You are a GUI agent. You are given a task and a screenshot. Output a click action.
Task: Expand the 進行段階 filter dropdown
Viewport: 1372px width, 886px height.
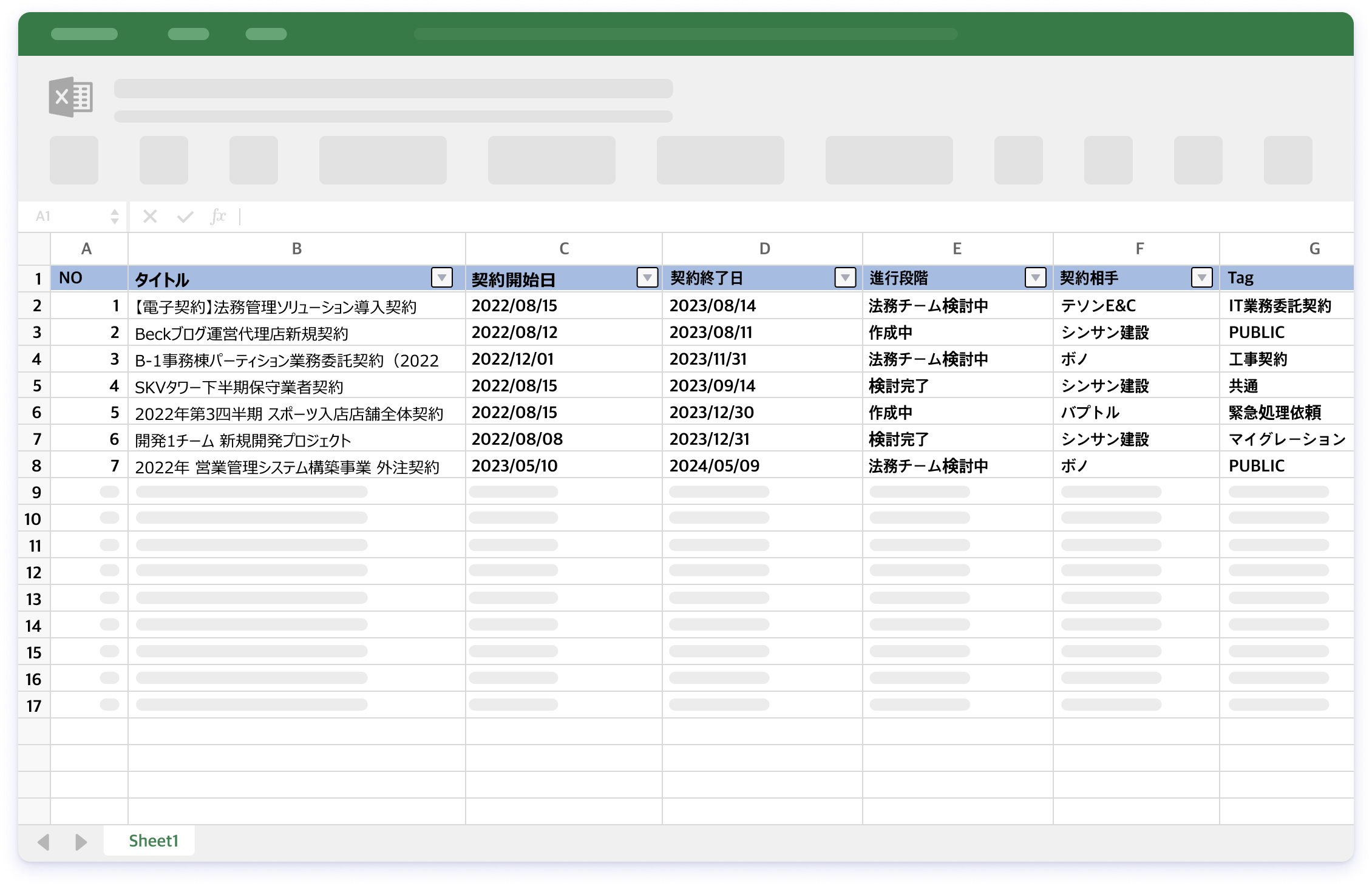(x=1035, y=278)
